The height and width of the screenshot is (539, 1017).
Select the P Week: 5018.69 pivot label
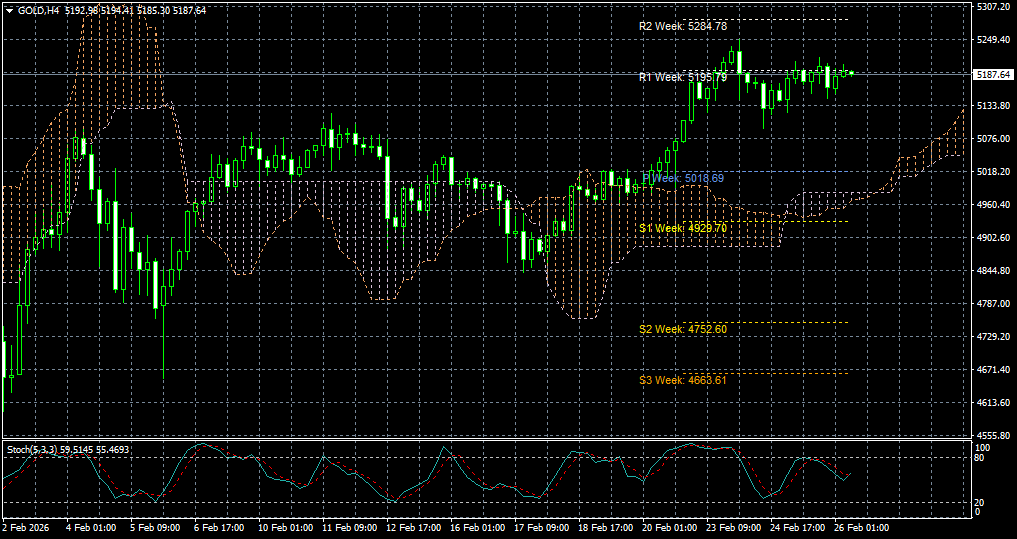pos(683,178)
